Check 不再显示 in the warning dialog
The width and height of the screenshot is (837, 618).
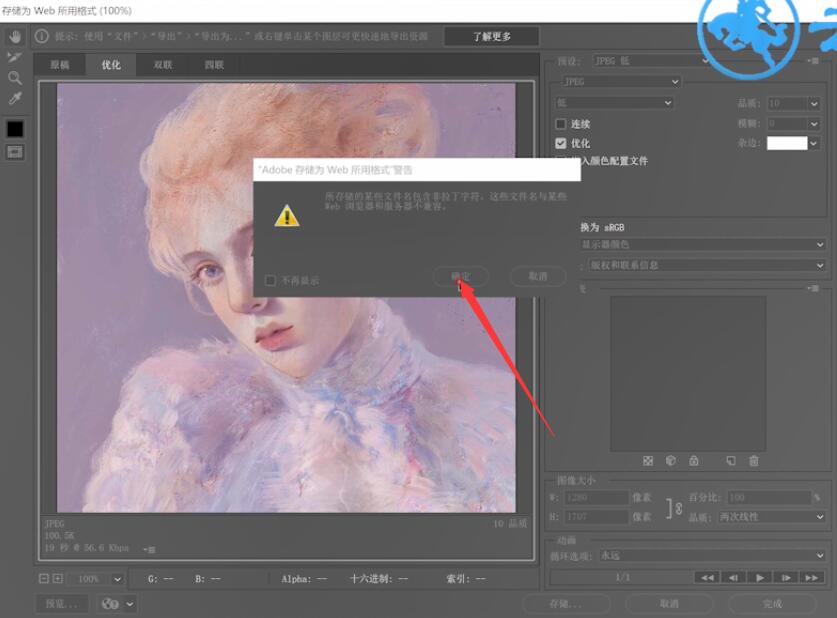(271, 280)
